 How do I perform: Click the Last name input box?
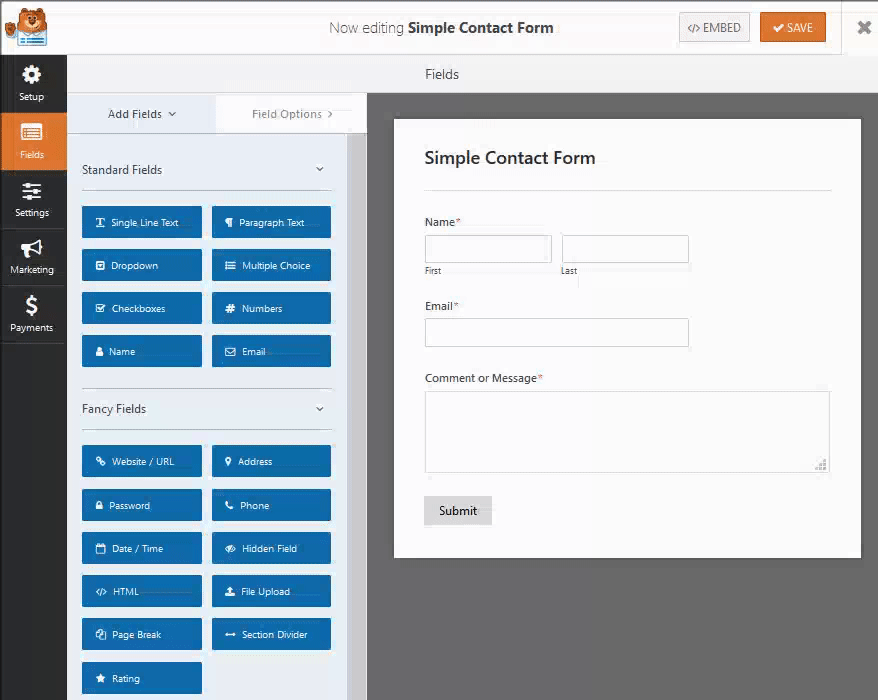click(625, 249)
